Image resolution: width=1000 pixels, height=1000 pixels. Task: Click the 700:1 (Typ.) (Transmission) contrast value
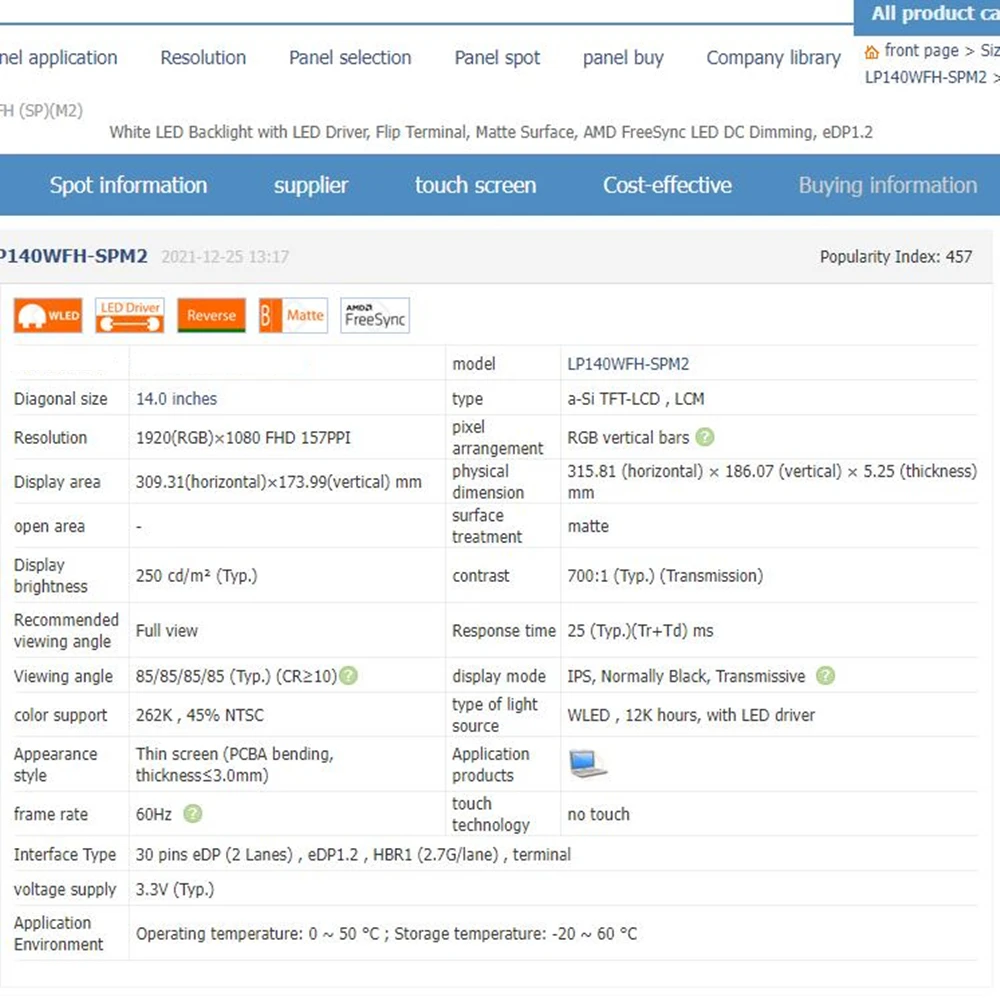(x=665, y=575)
